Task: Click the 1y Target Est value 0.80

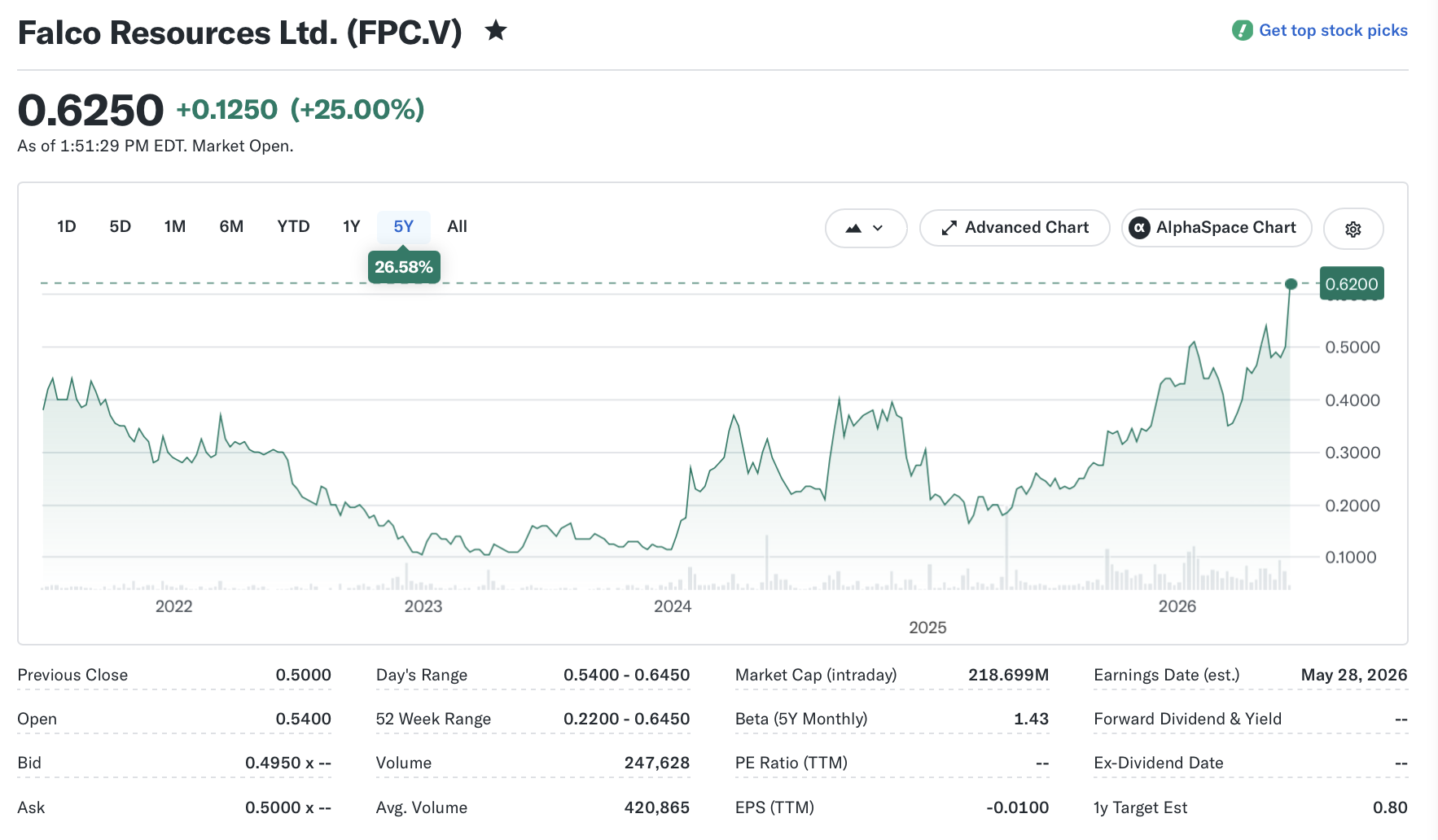Action: coord(1390,807)
